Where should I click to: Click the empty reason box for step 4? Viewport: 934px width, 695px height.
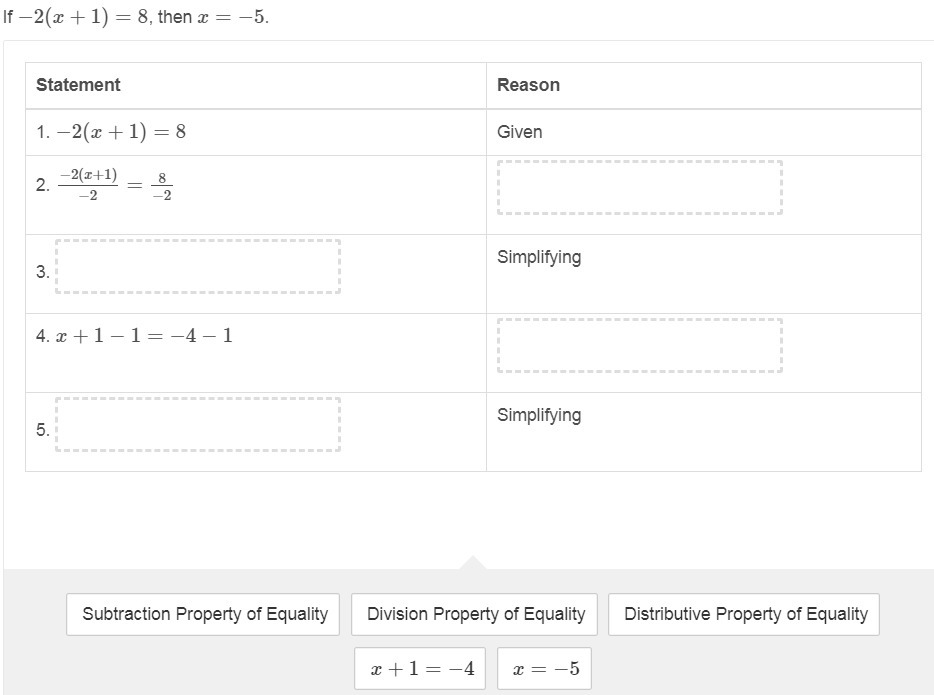pos(640,345)
